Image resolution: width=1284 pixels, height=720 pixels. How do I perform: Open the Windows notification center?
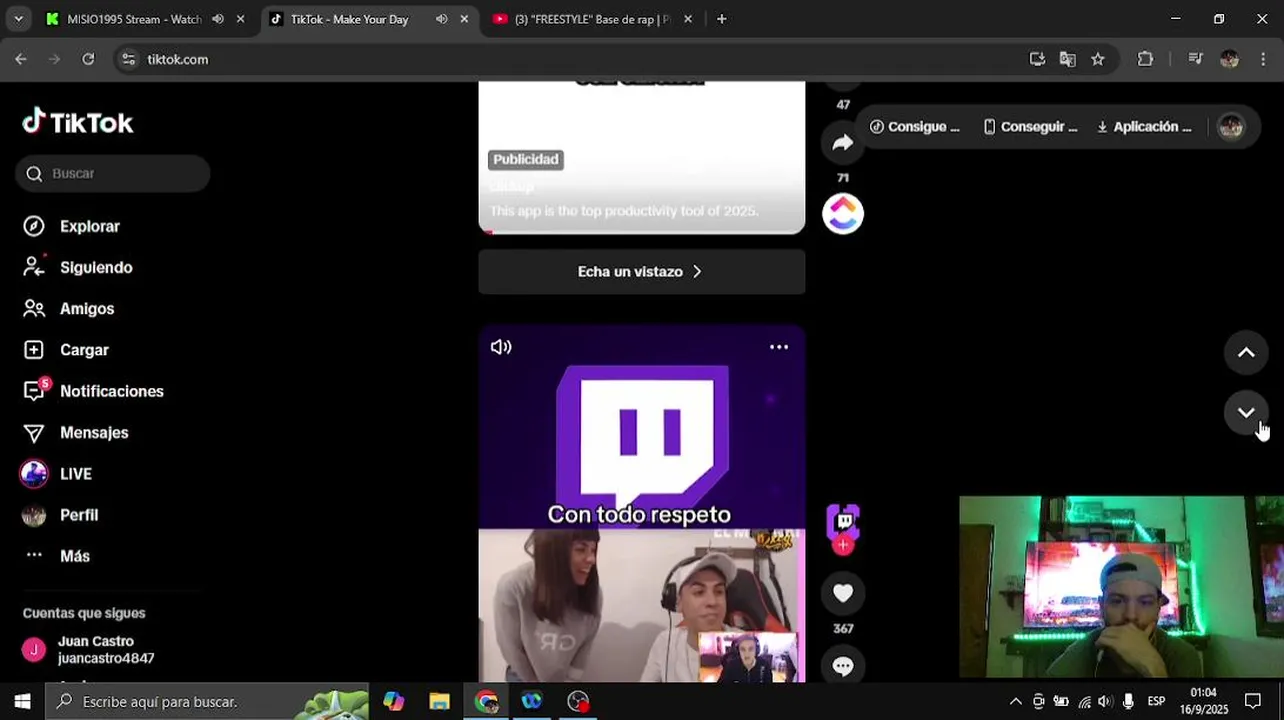click(1253, 702)
